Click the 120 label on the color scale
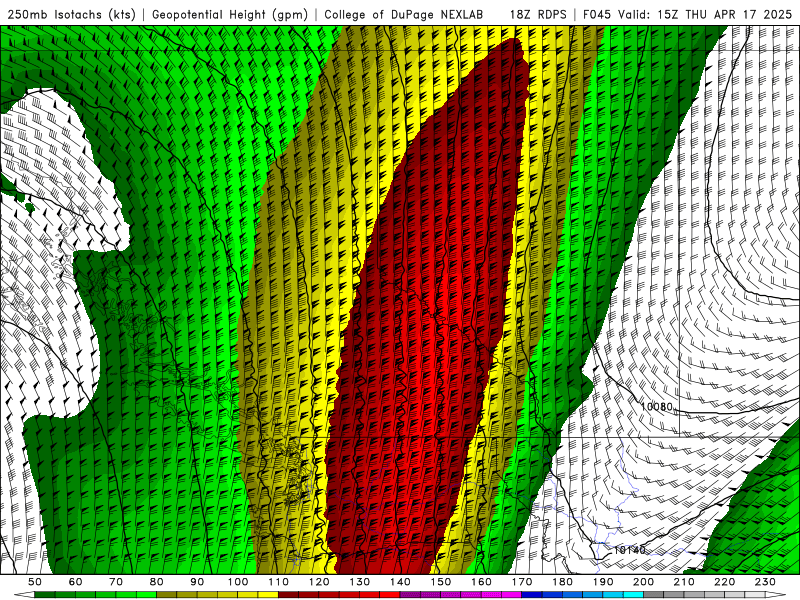 (x=319, y=582)
